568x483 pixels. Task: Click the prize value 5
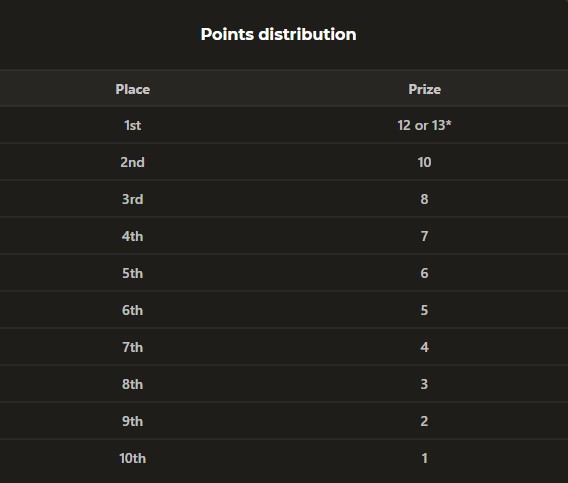pyautogui.click(x=425, y=310)
